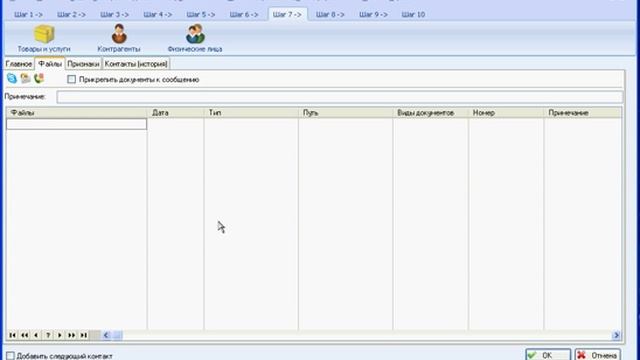Viewport: 640px width, 360px height.
Task: Jump to the last record in the navigator
Action: click(84, 335)
